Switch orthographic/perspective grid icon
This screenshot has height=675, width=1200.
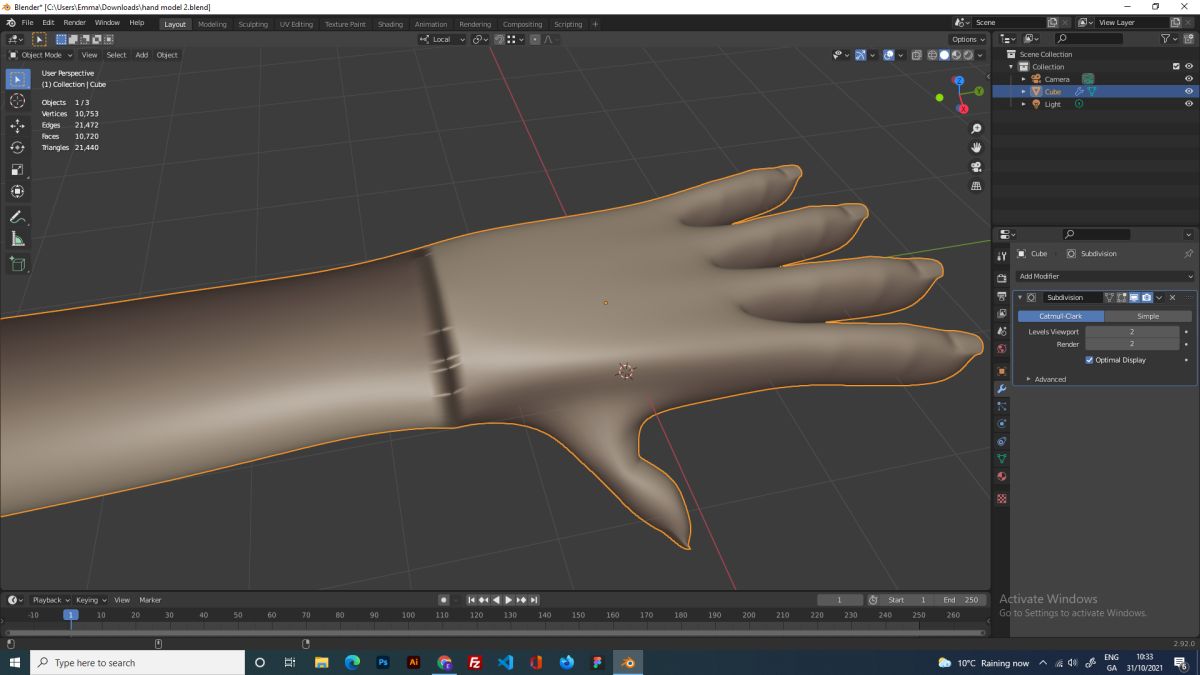tap(977, 186)
